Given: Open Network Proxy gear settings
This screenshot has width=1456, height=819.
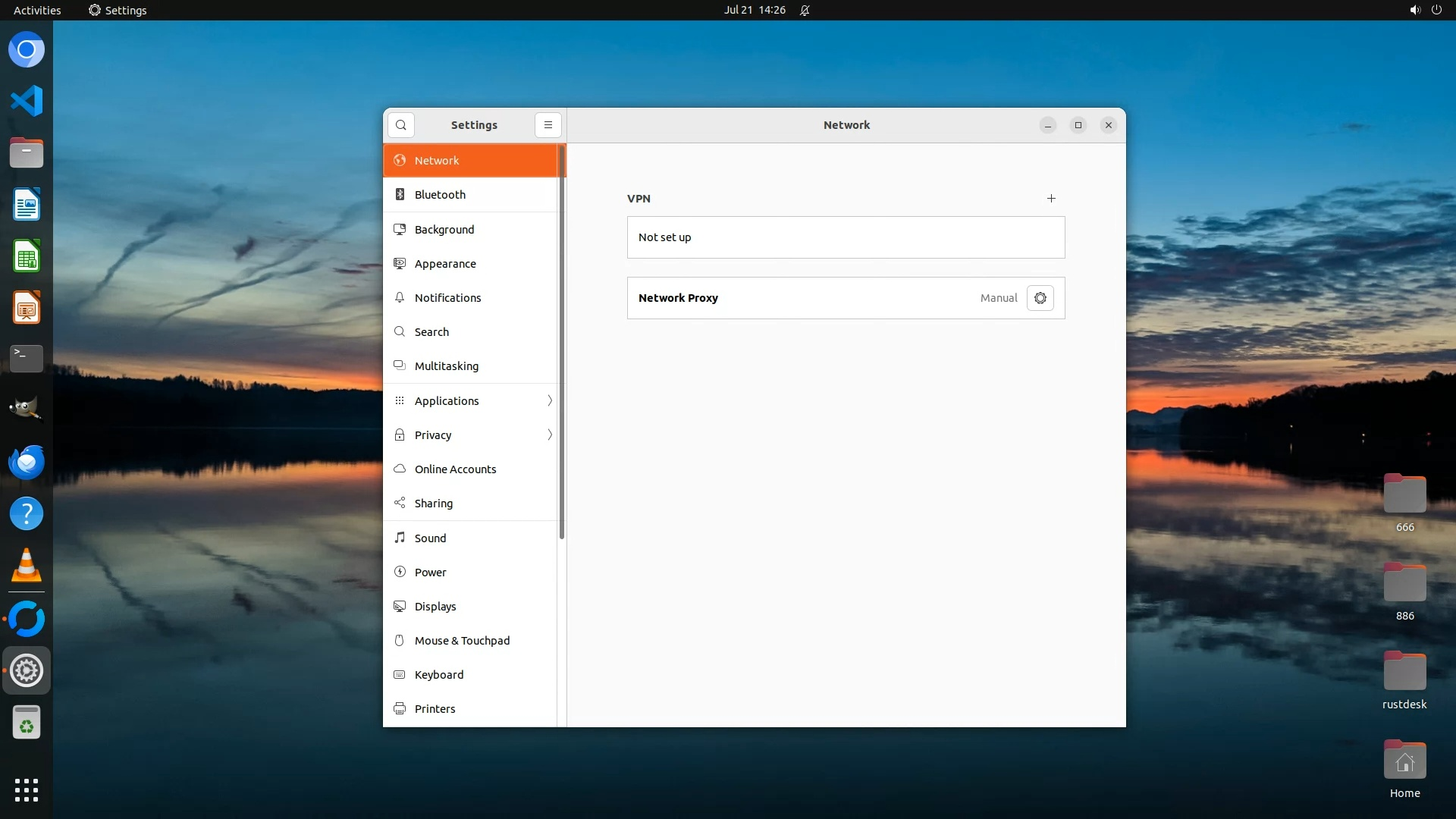Looking at the screenshot, I should pos(1040,298).
